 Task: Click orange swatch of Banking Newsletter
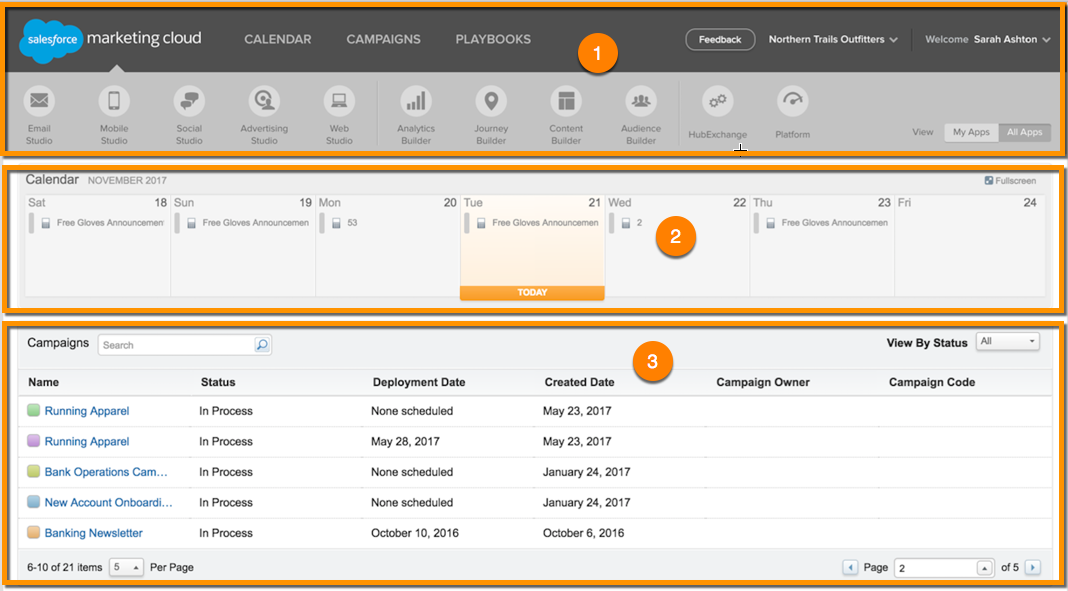tap(33, 532)
